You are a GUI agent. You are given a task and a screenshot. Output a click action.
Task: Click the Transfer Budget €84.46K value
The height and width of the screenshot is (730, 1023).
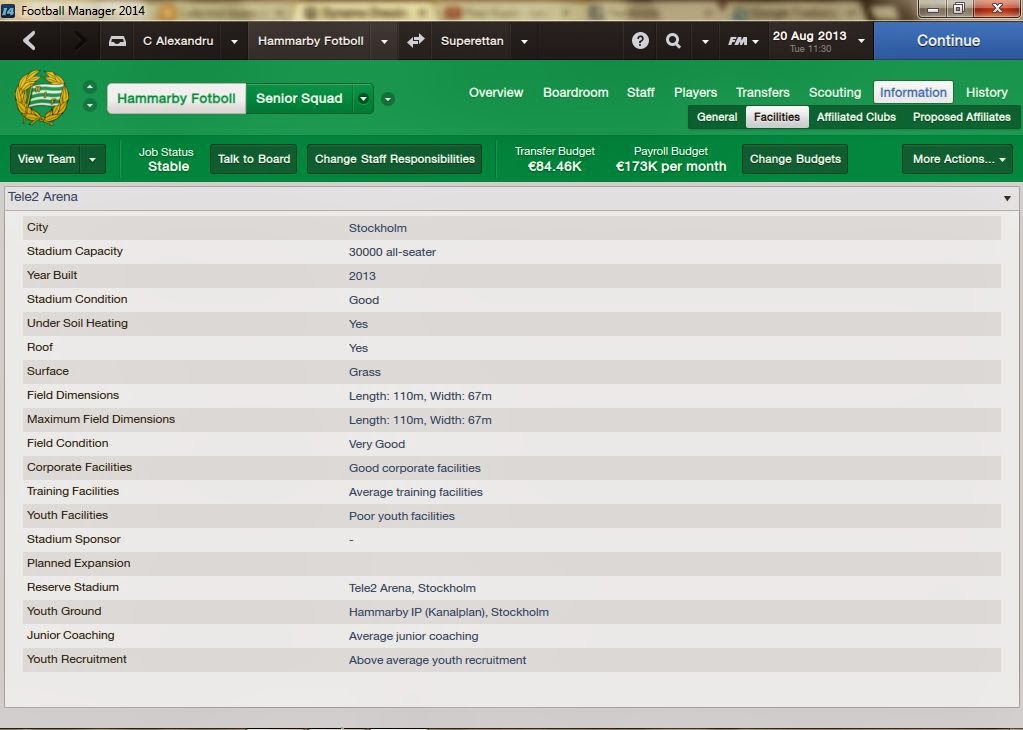coord(555,166)
